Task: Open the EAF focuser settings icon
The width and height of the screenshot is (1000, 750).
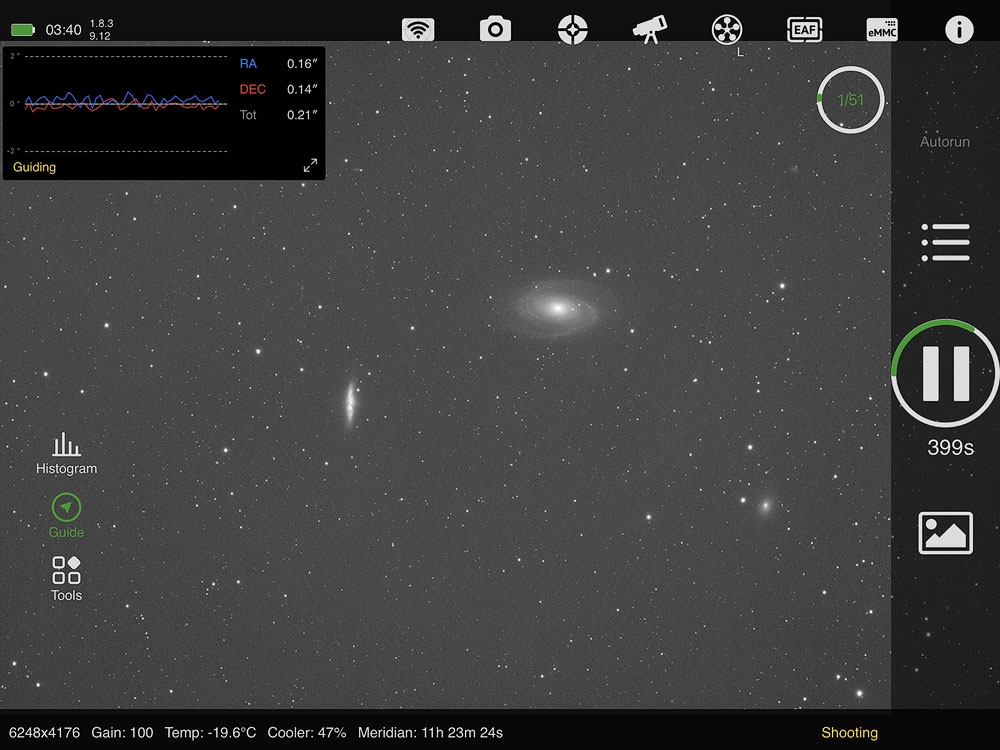Action: [x=804, y=29]
